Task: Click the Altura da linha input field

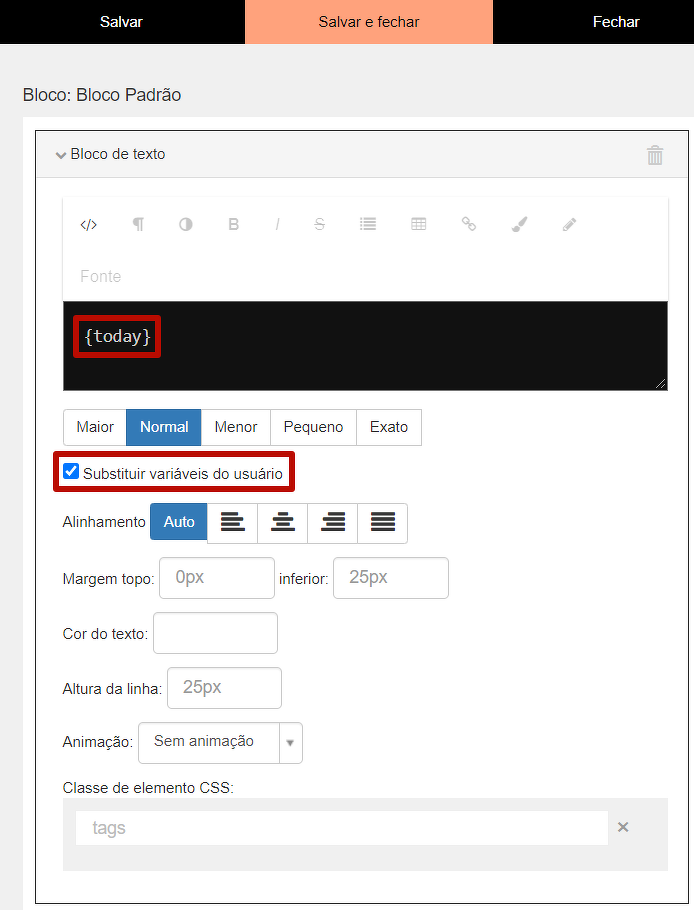Action: click(x=225, y=688)
